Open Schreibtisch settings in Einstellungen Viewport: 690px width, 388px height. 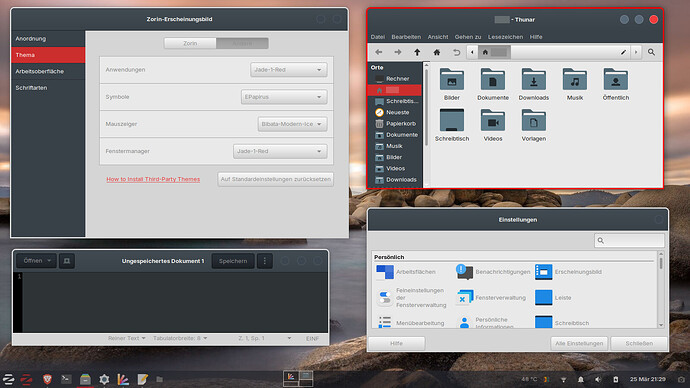562,322
